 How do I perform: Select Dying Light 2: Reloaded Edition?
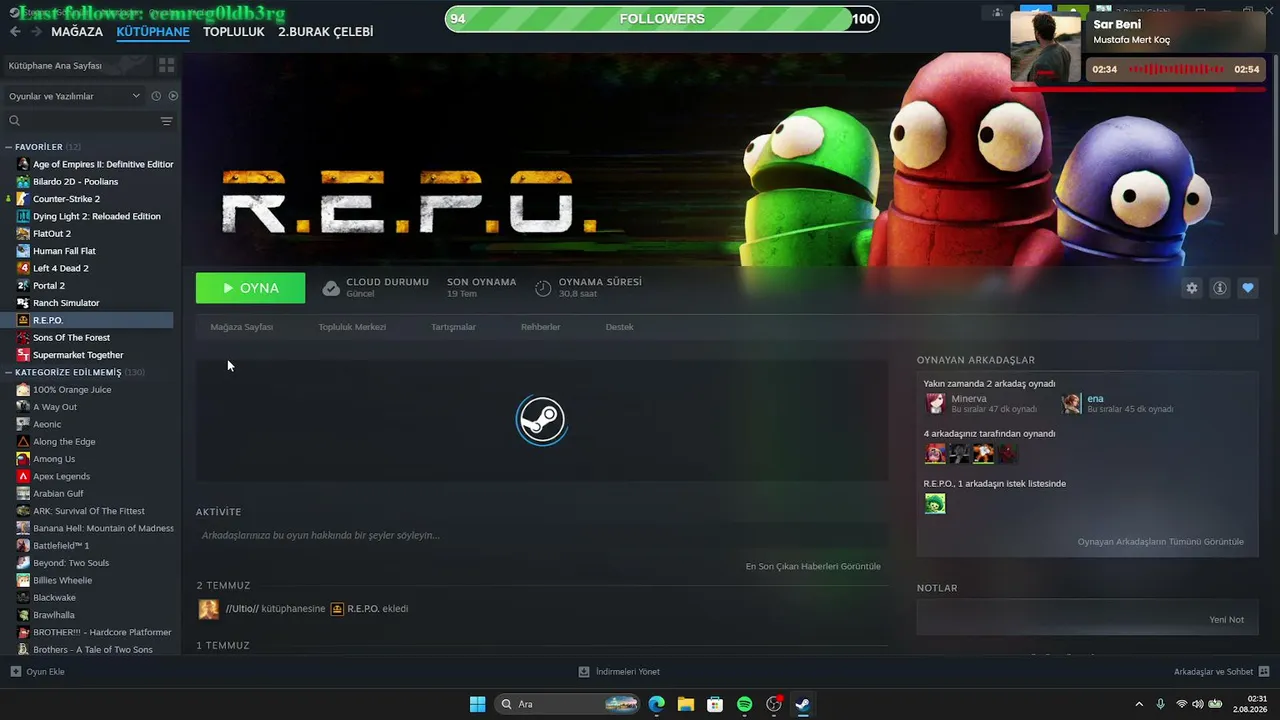[95, 216]
